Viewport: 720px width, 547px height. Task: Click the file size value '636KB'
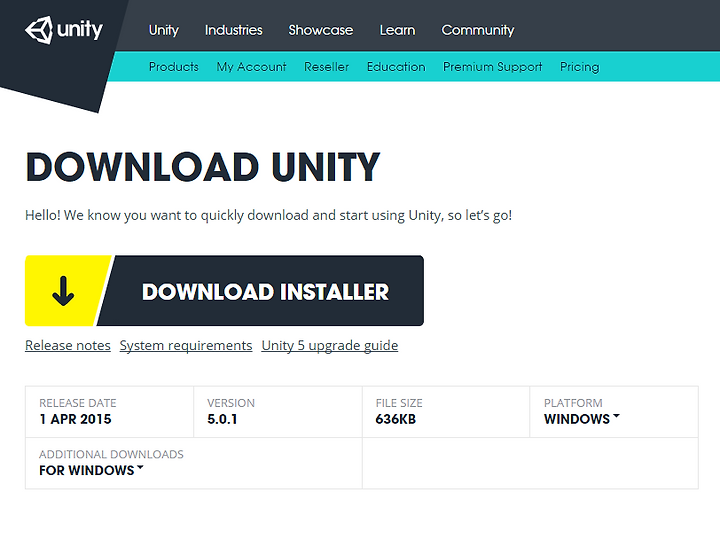395,419
